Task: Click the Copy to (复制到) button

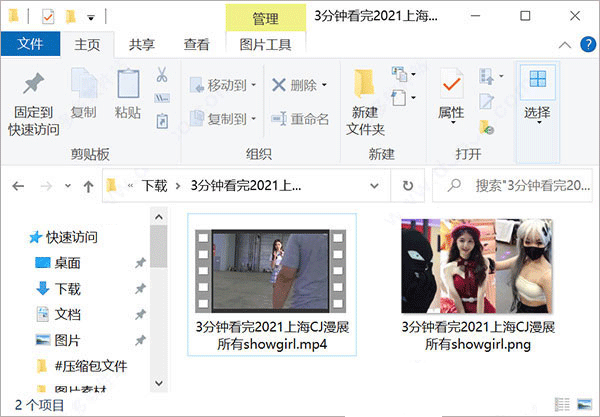Action: click(x=219, y=119)
